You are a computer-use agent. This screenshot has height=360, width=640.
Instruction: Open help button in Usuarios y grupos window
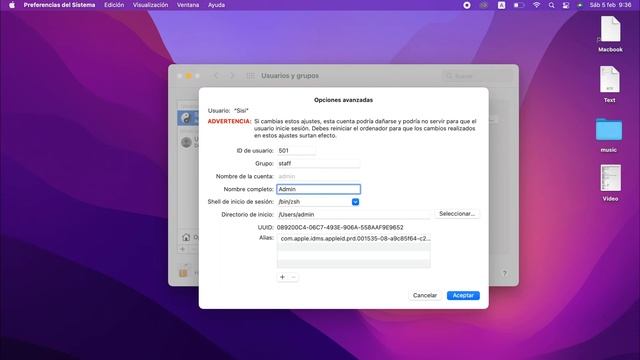pos(504,273)
